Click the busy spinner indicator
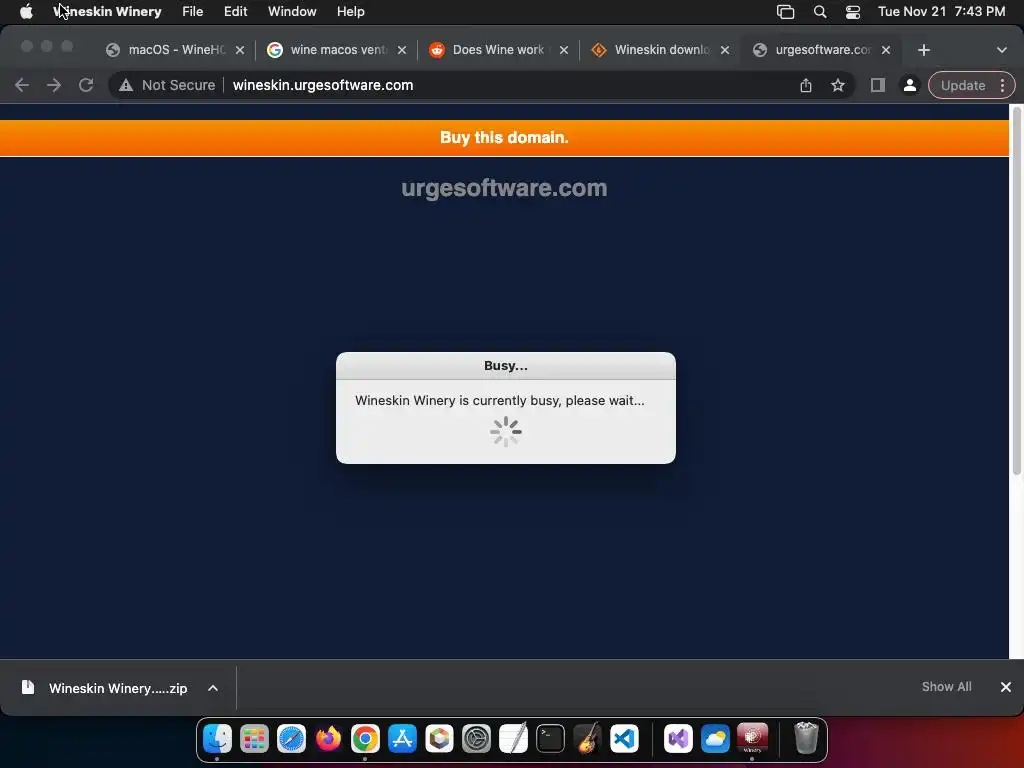The height and width of the screenshot is (768, 1024). click(x=505, y=432)
